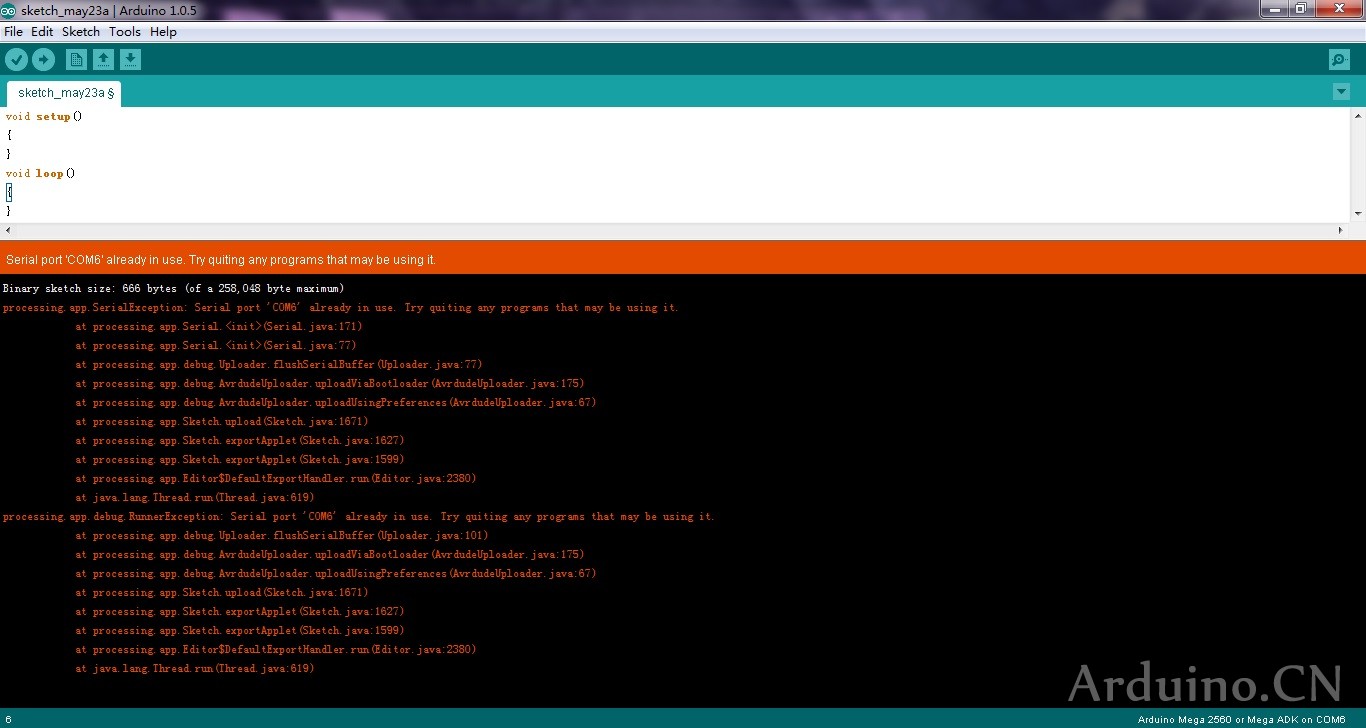The height and width of the screenshot is (728, 1366).
Task: Click the 'void loop()' code line
Action: pos(41,173)
